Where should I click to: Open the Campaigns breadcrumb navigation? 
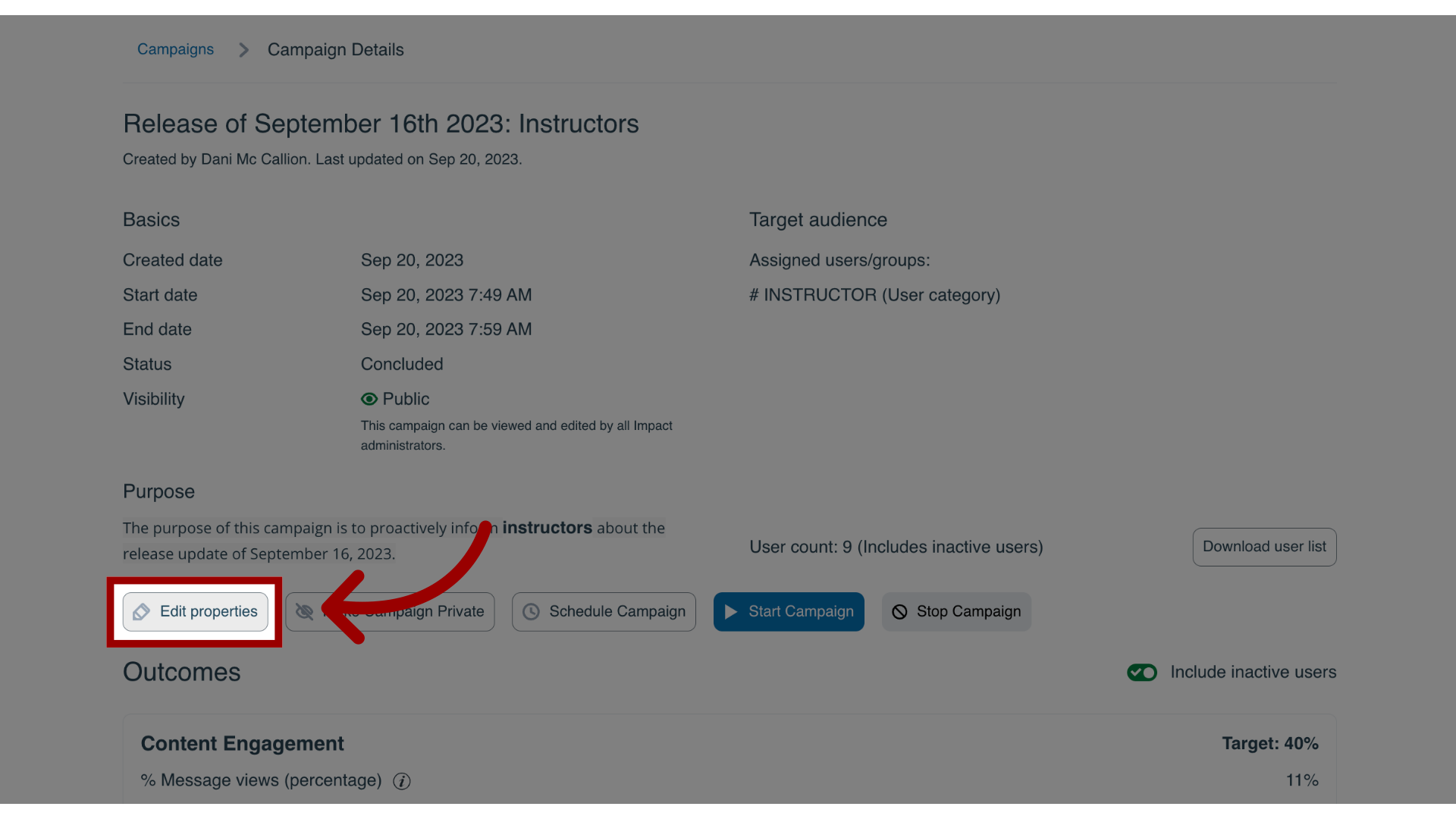coord(175,48)
